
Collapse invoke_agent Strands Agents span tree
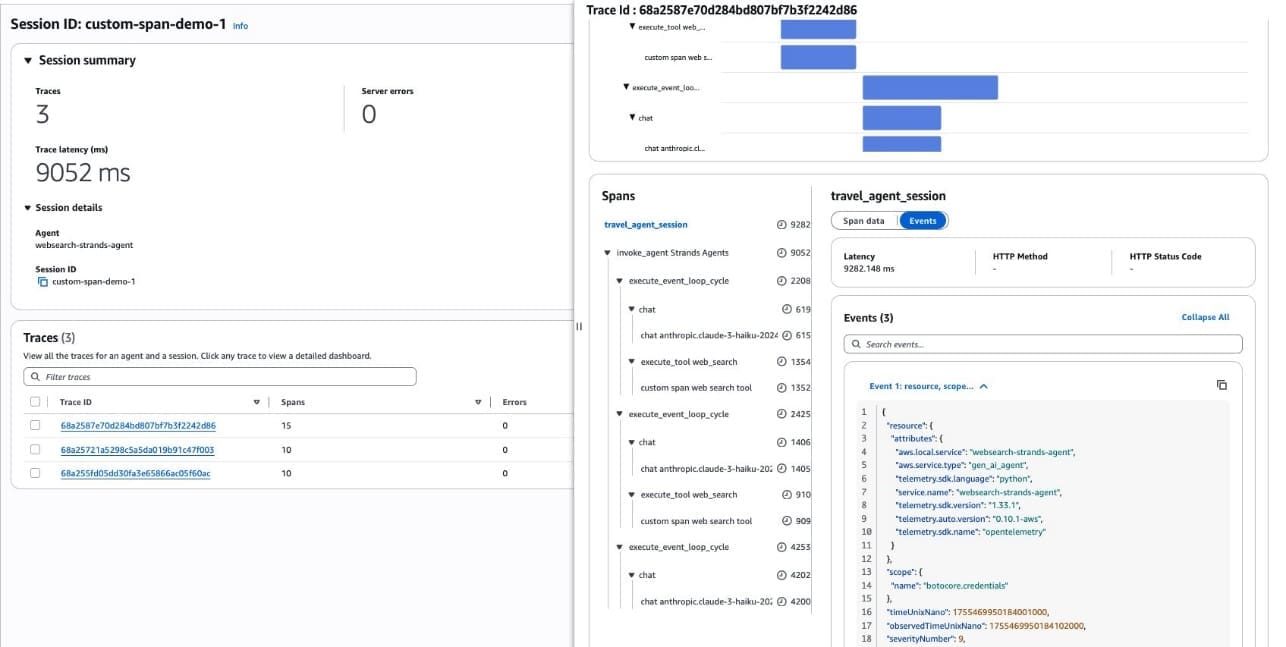pos(607,253)
